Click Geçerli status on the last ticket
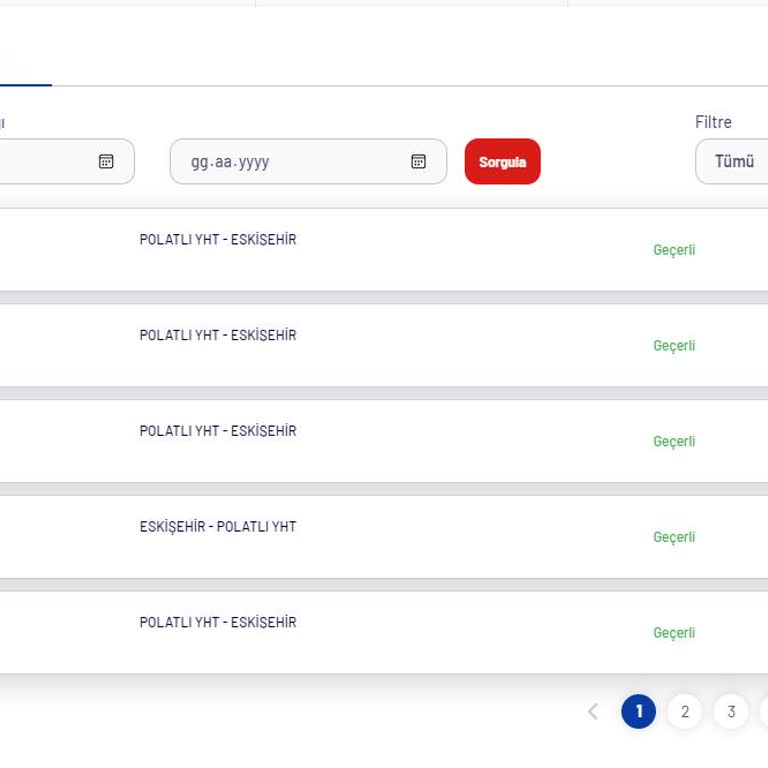Viewport: 768px width, 768px height. tap(674, 633)
